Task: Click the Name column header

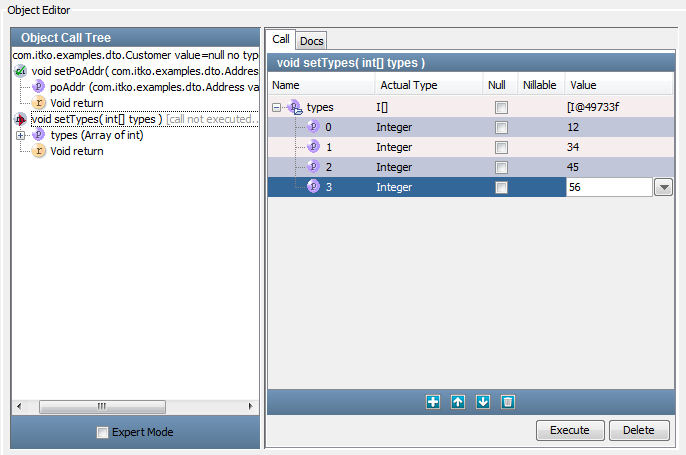Action: click(321, 85)
